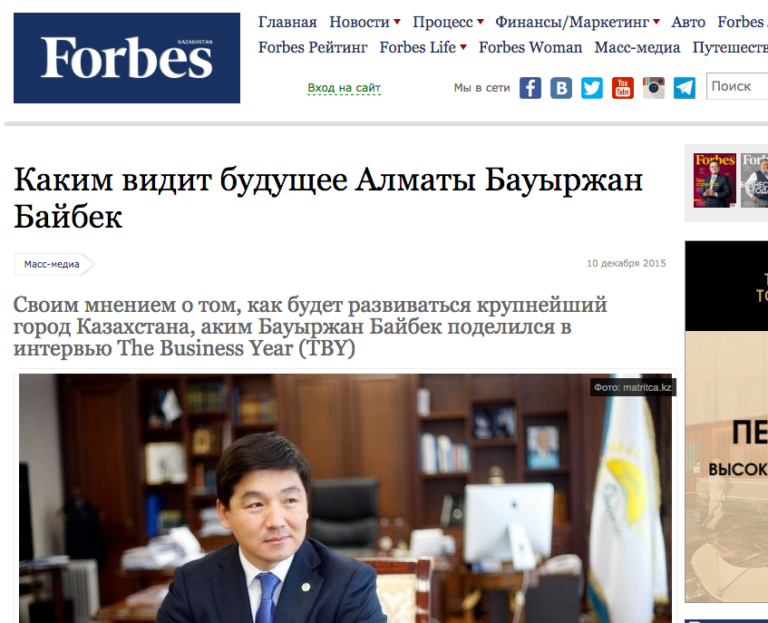Focus the Поиск search field
Screen dimensions: 768x623
[x=737, y=86]
